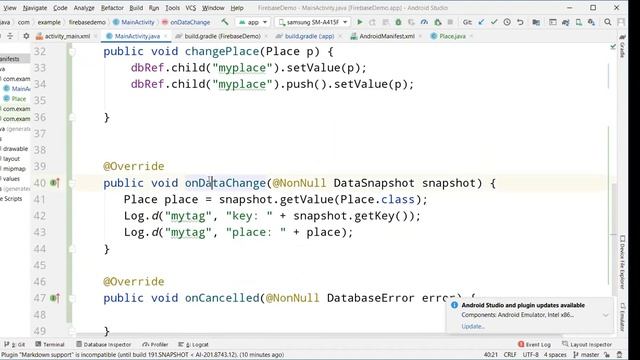Viewport: 640px width, 360px height.
Task: Click the UTF-8 encoding indicator
Action: click(x=531, y=355)
